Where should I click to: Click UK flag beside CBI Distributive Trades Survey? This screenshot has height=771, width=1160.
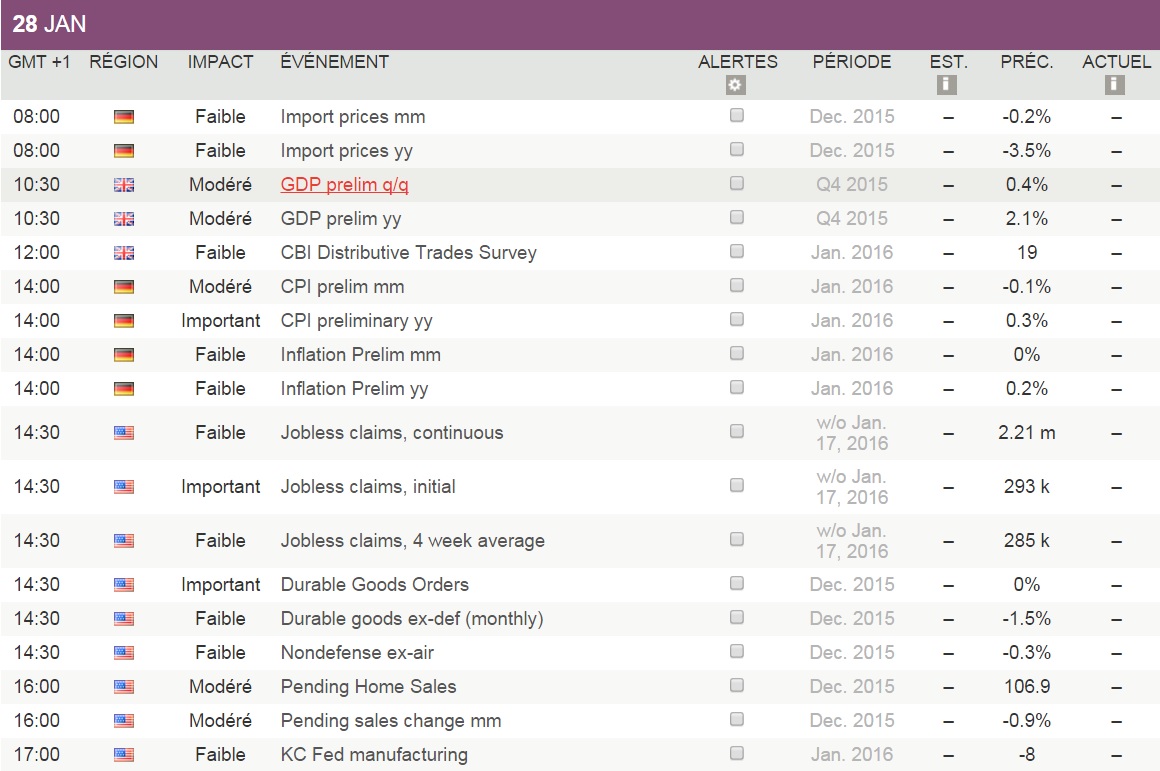[x=124, y=253]
